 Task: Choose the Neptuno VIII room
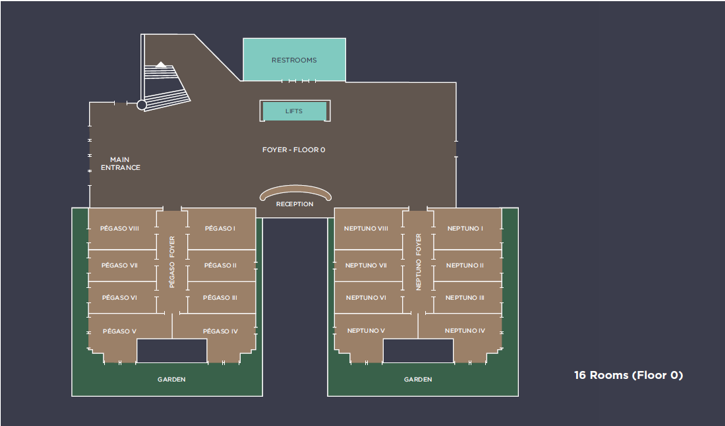366,229
